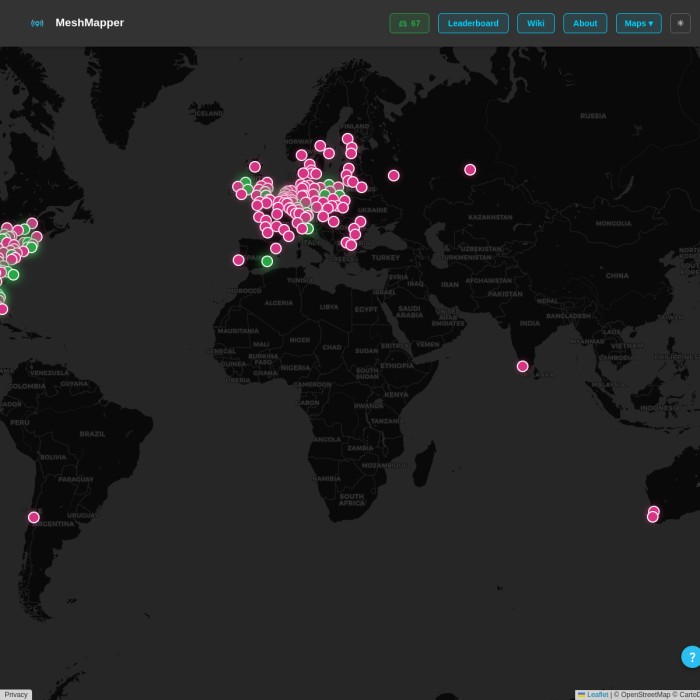Select the pink marker in Argentina
Screen dimensions: 700x700
[x=34, y=517]
